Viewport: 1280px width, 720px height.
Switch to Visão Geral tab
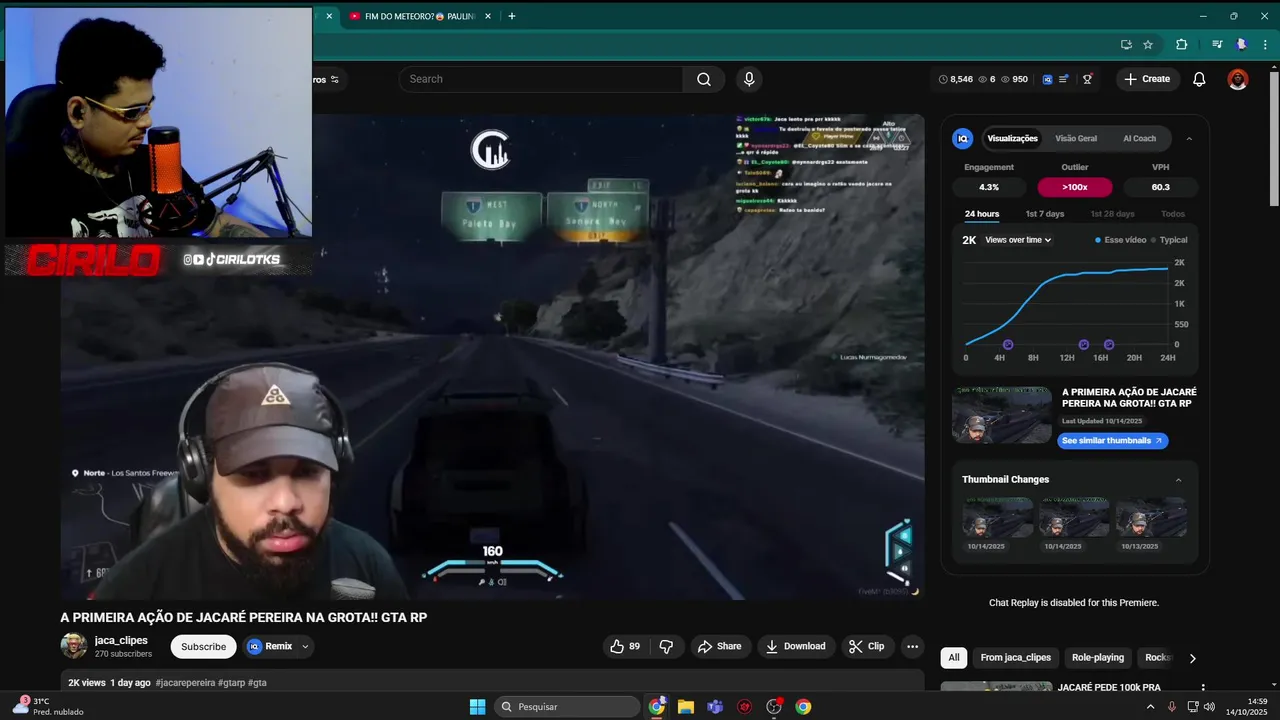1076,139
